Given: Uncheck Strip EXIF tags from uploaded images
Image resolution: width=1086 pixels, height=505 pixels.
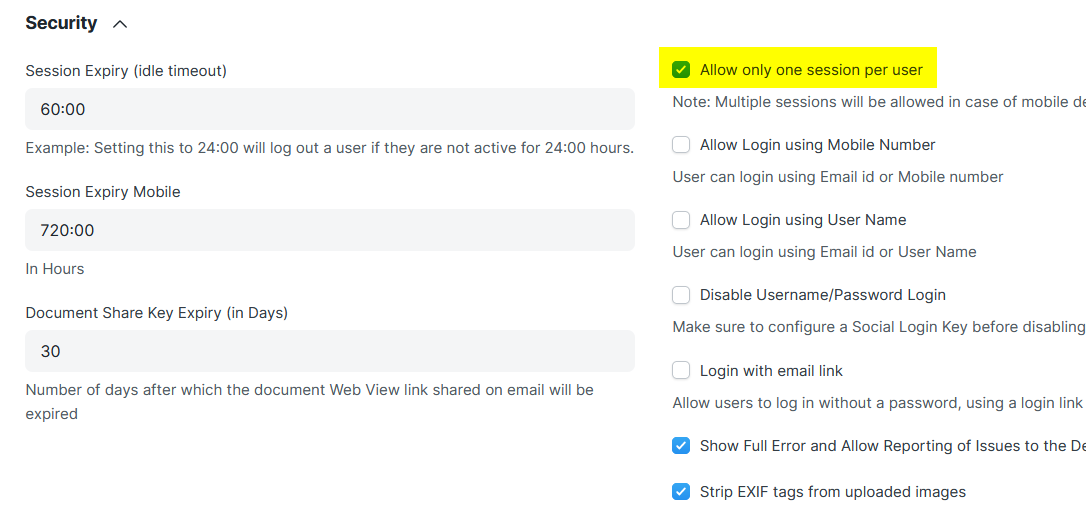Looking at the screenshot, I should [x=681, y=492].
